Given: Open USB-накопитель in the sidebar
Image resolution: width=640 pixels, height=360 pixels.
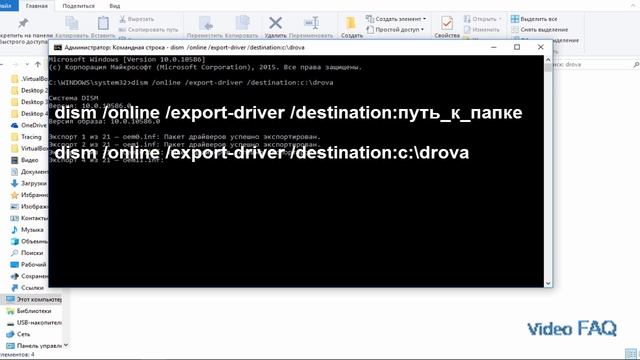Looking at the screenshot, I should click(34, 322).
